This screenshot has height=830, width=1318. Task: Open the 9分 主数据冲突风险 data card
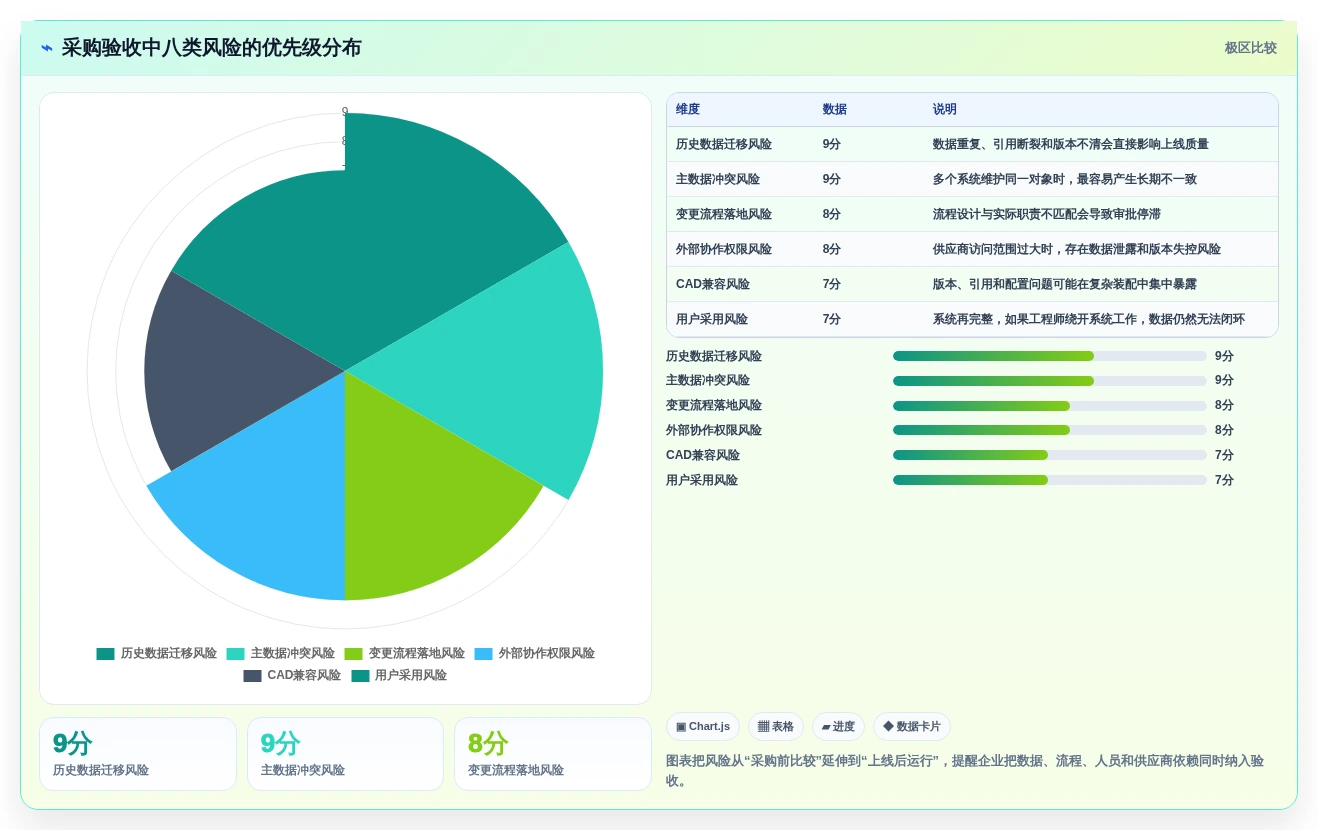345,754
